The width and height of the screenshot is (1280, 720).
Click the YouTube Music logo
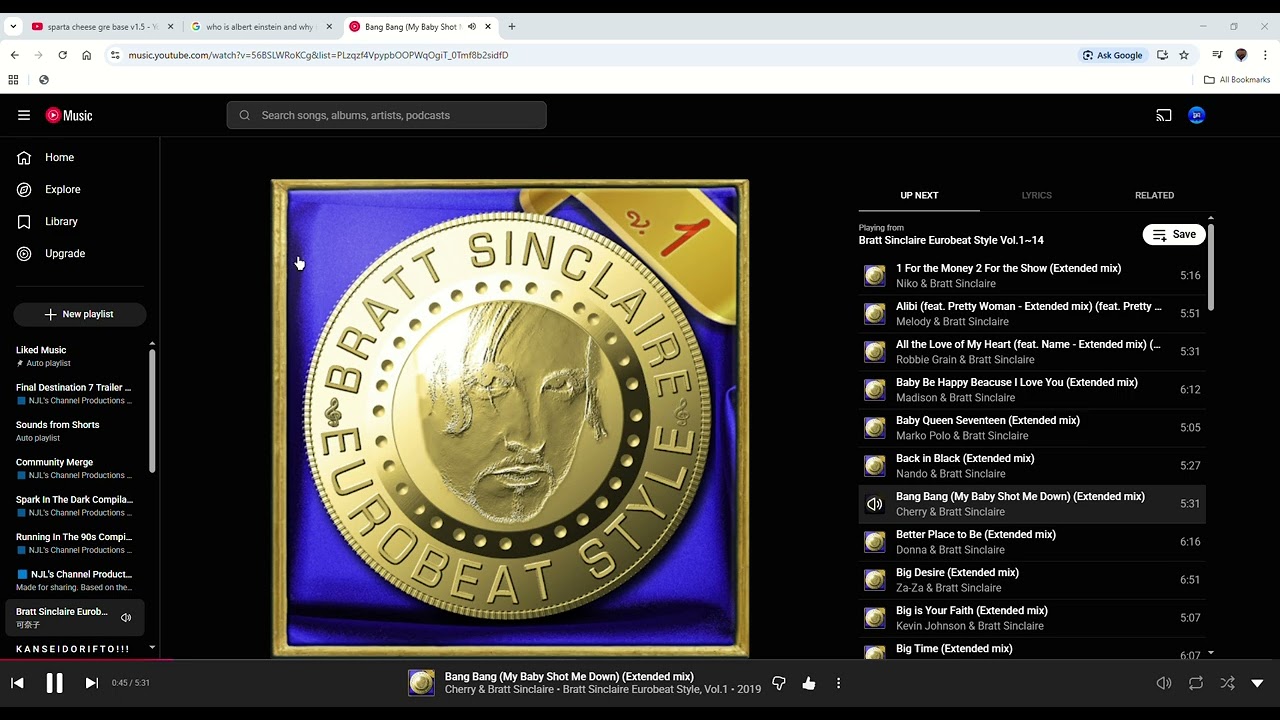[69, 115]
